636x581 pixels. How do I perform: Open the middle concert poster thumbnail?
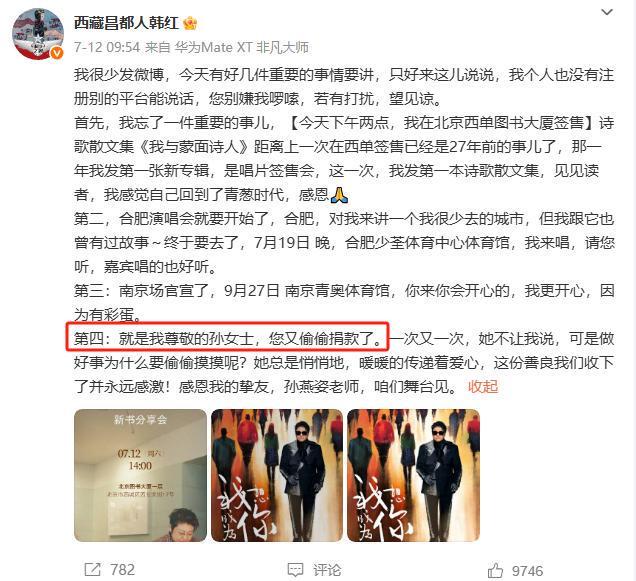[x=277, y=475]
